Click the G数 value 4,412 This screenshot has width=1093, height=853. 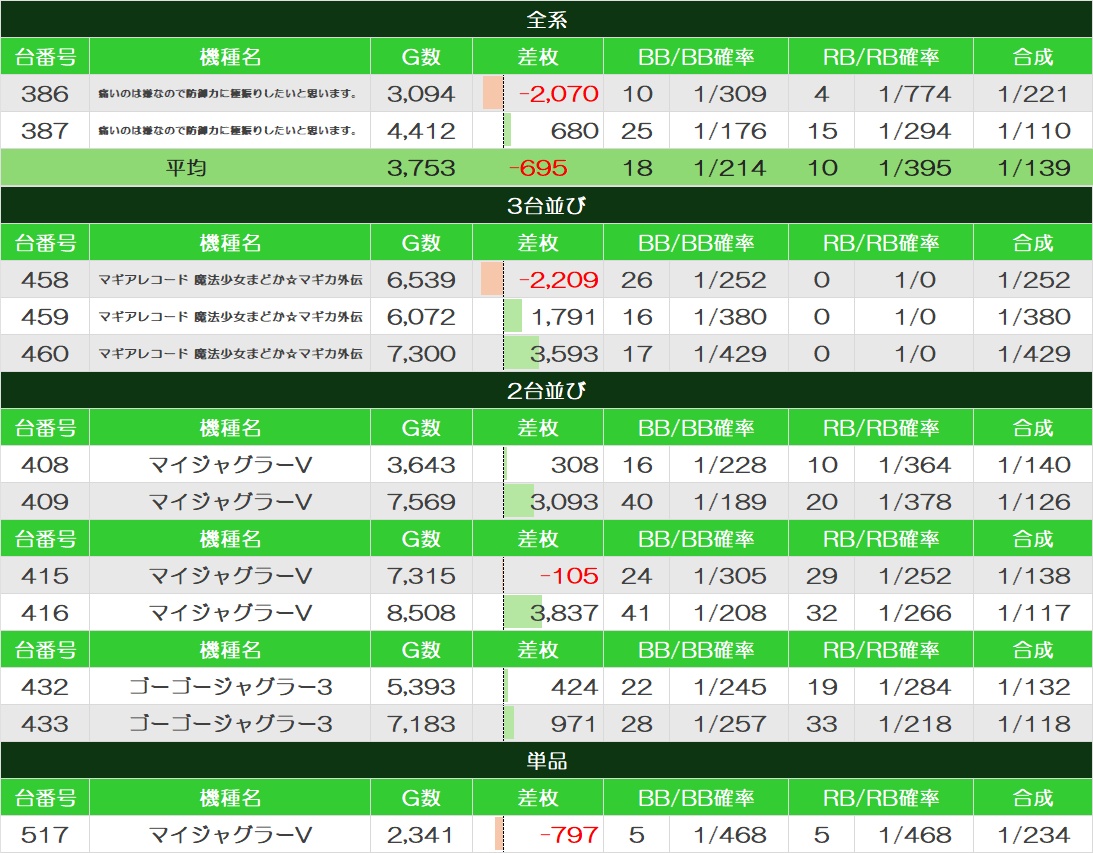click(x=421, y=130)
